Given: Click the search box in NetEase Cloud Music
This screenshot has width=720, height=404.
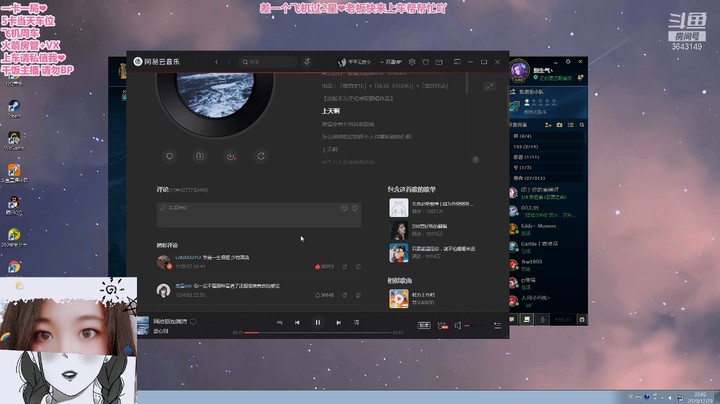Looking at the screenshot, I should tap(268, 62).
